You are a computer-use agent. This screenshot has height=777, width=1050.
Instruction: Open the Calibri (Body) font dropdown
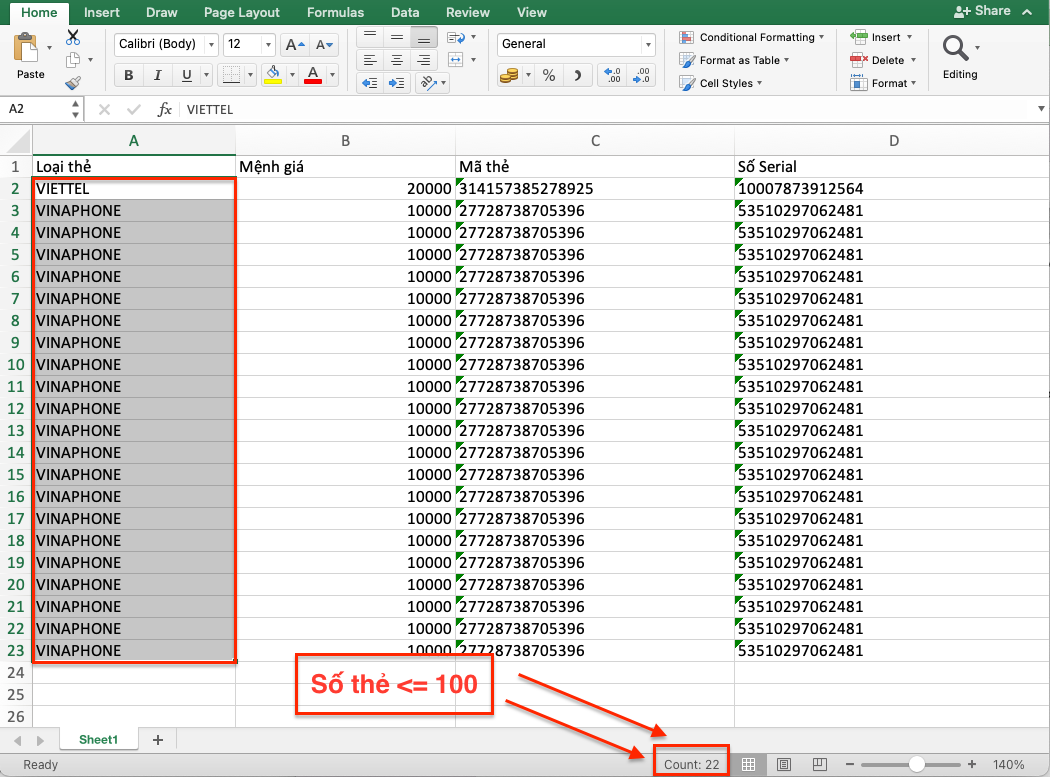coord(212,45)
